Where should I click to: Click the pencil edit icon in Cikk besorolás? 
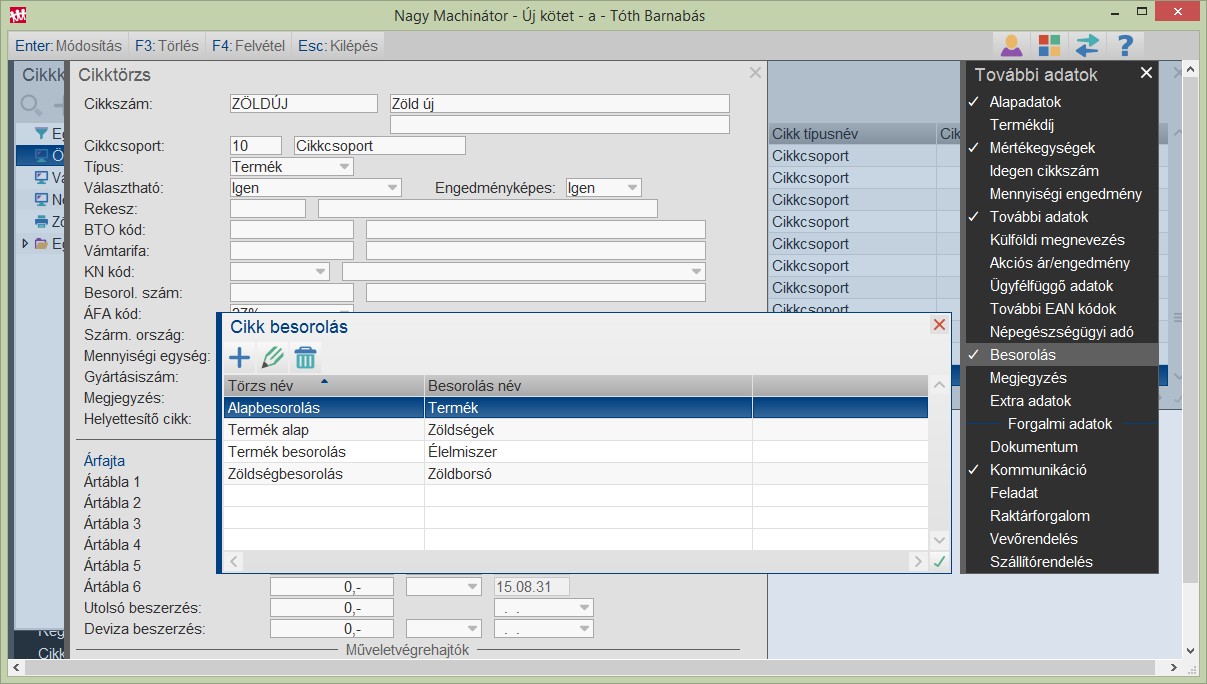pos(272,357)
